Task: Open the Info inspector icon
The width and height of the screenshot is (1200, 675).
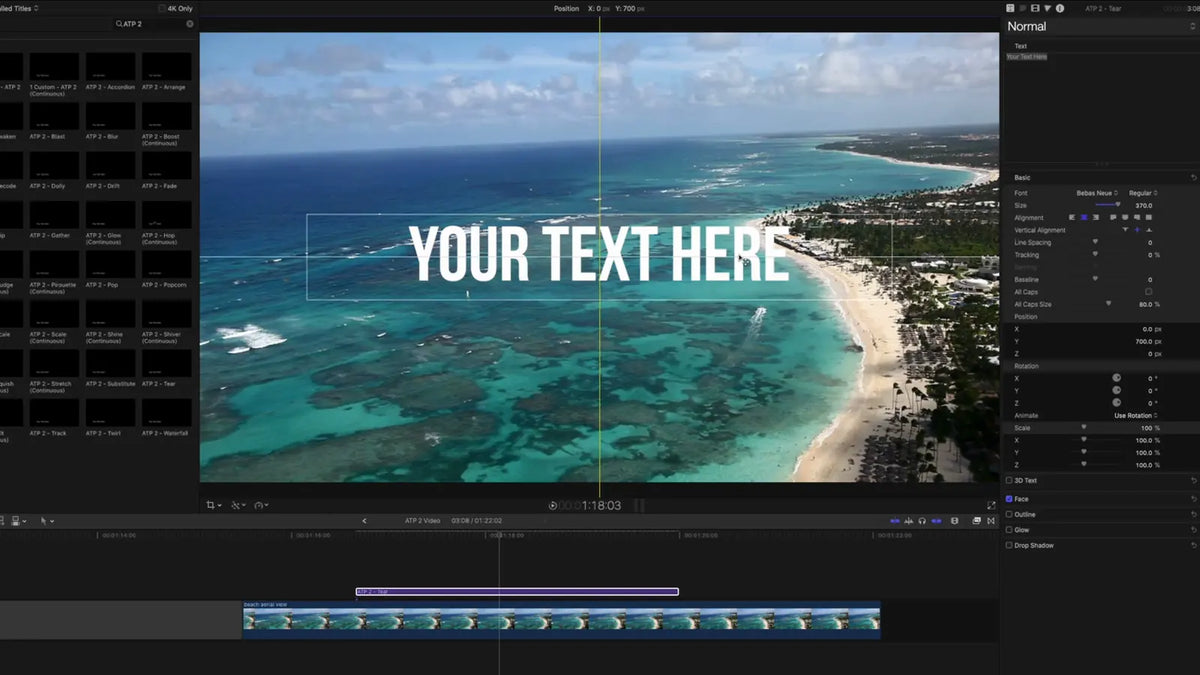Action: pos(1060,8)
